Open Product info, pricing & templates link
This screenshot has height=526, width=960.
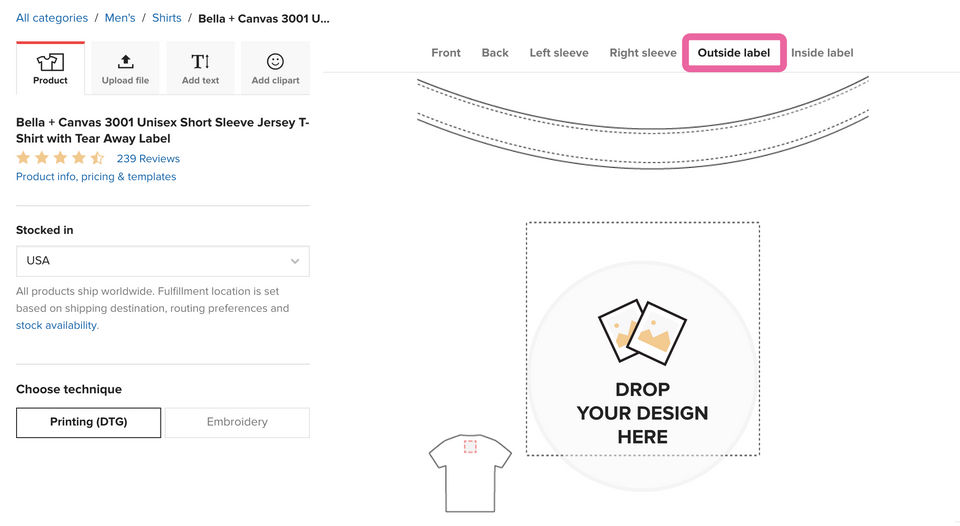pos(96,176)
